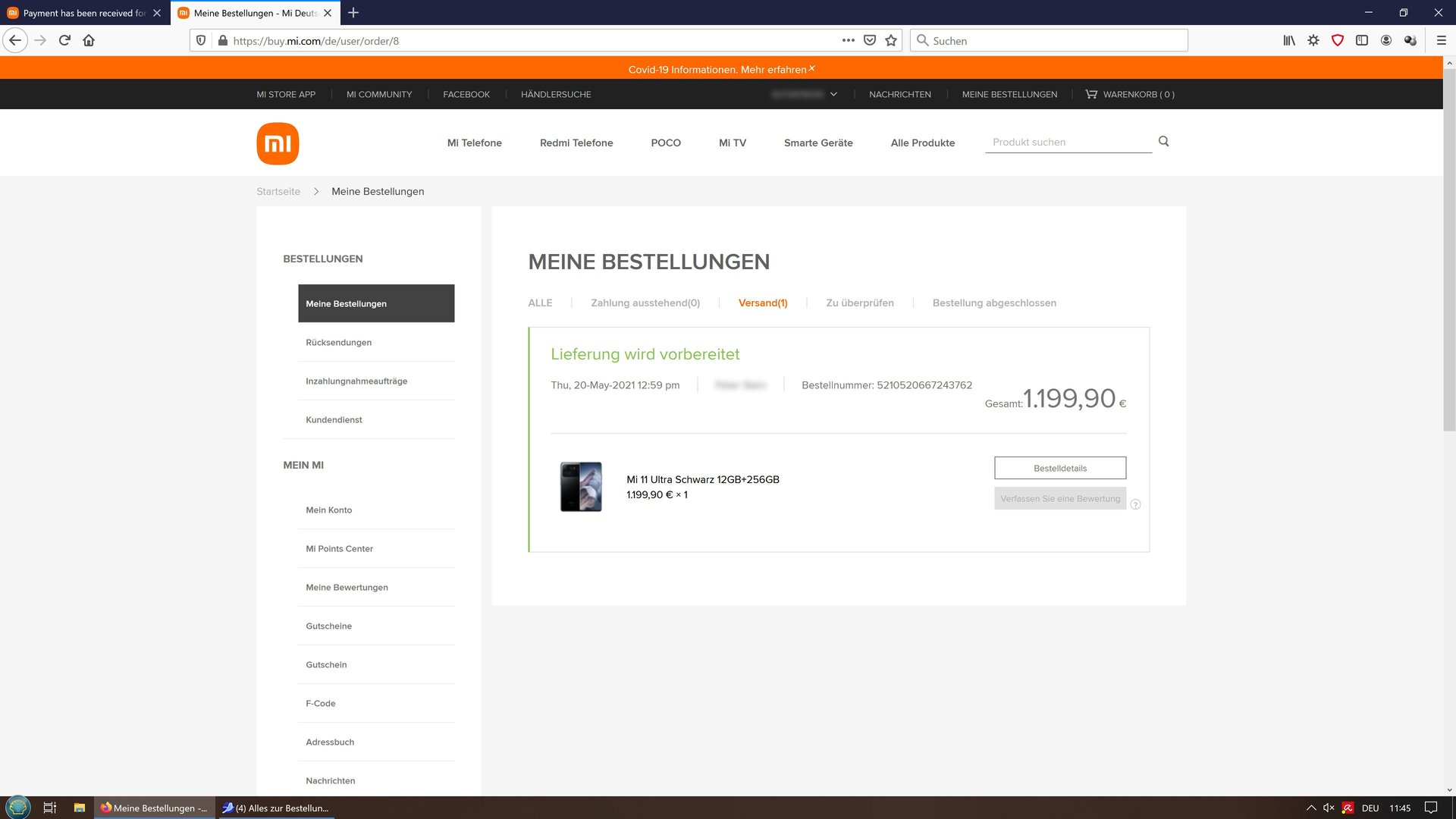
Task: Switch to the Payment has been received tab
Action: 84,13
